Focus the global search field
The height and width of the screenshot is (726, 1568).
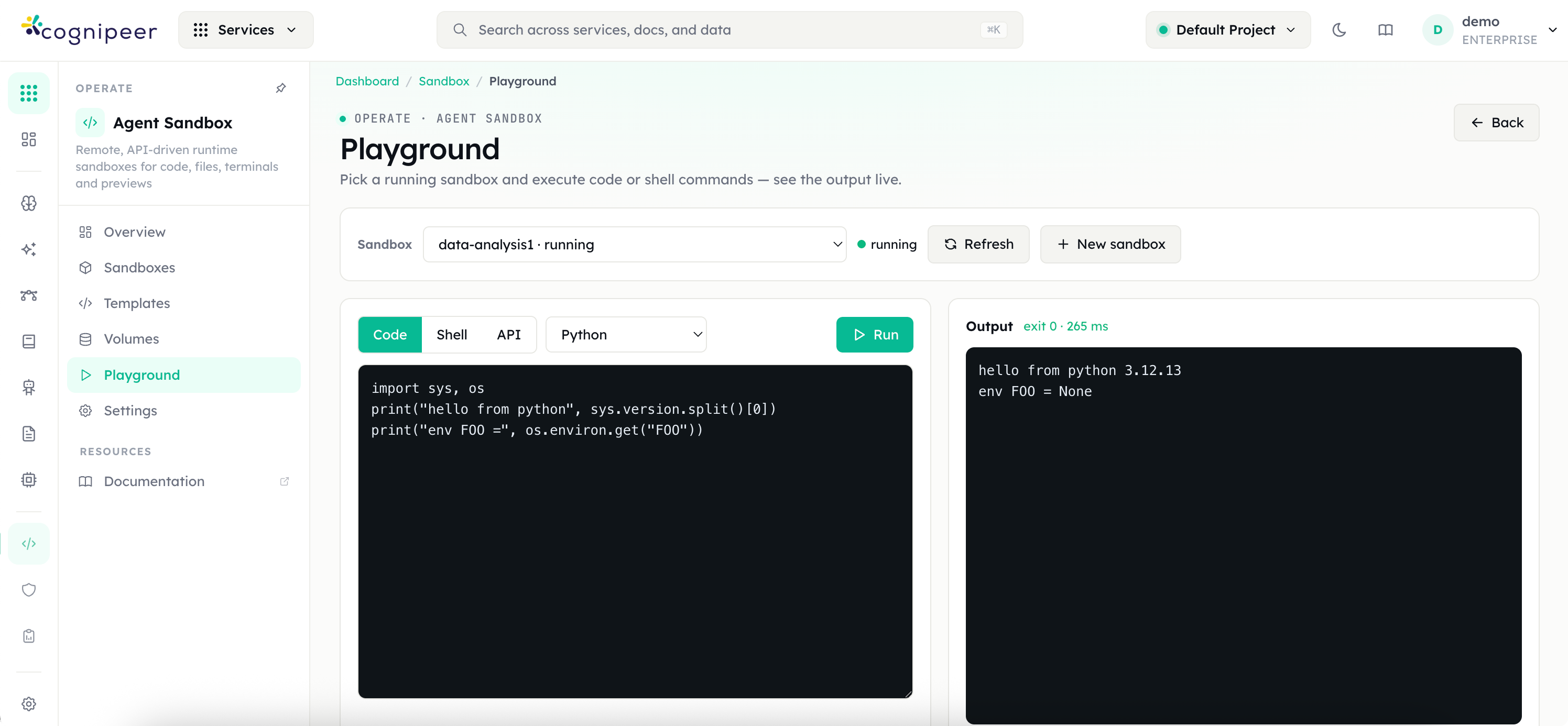tap(729, 30)
